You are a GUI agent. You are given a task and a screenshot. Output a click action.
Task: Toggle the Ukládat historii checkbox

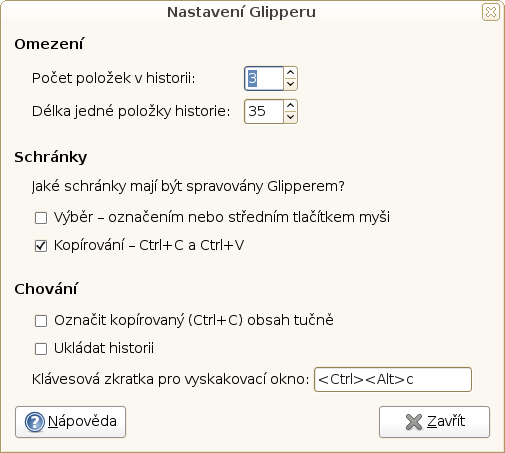pos(41,349)
